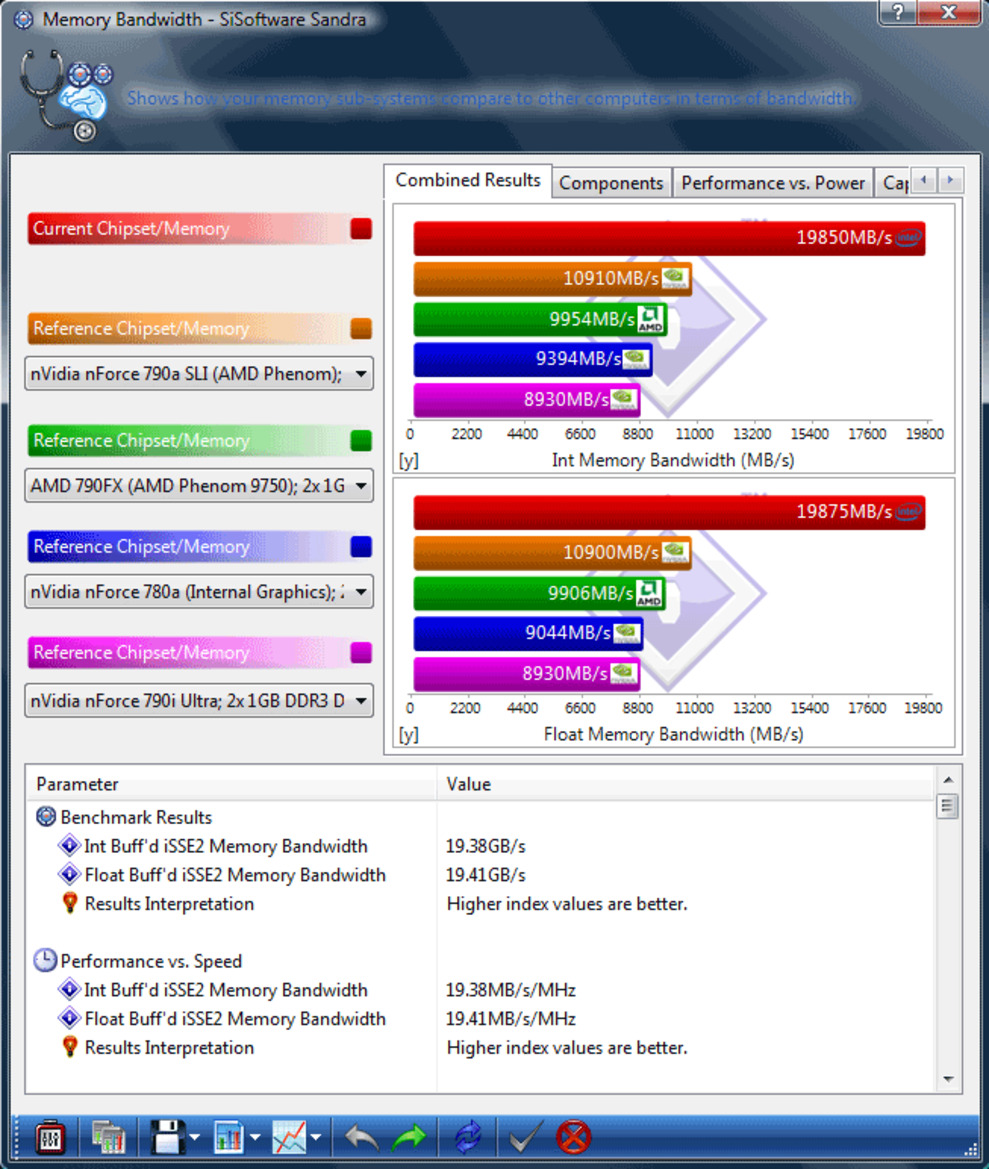Select the 19.41GB/s Float bandwidth value

point(485,875)
